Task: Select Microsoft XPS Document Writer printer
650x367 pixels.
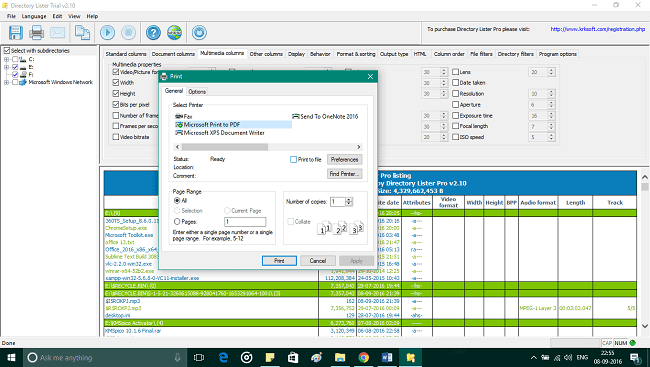Action: pyautogui.click(x=220, y=133)
